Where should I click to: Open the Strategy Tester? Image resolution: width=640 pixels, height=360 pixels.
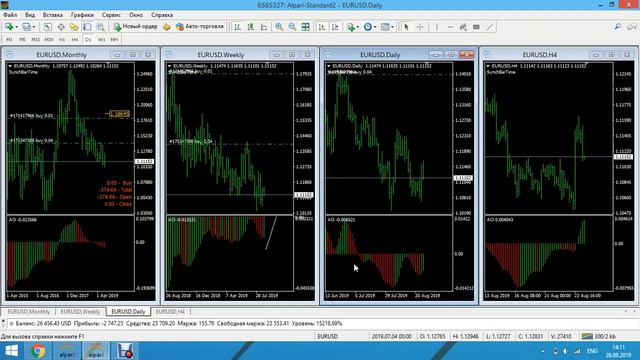tap(100, 27)
